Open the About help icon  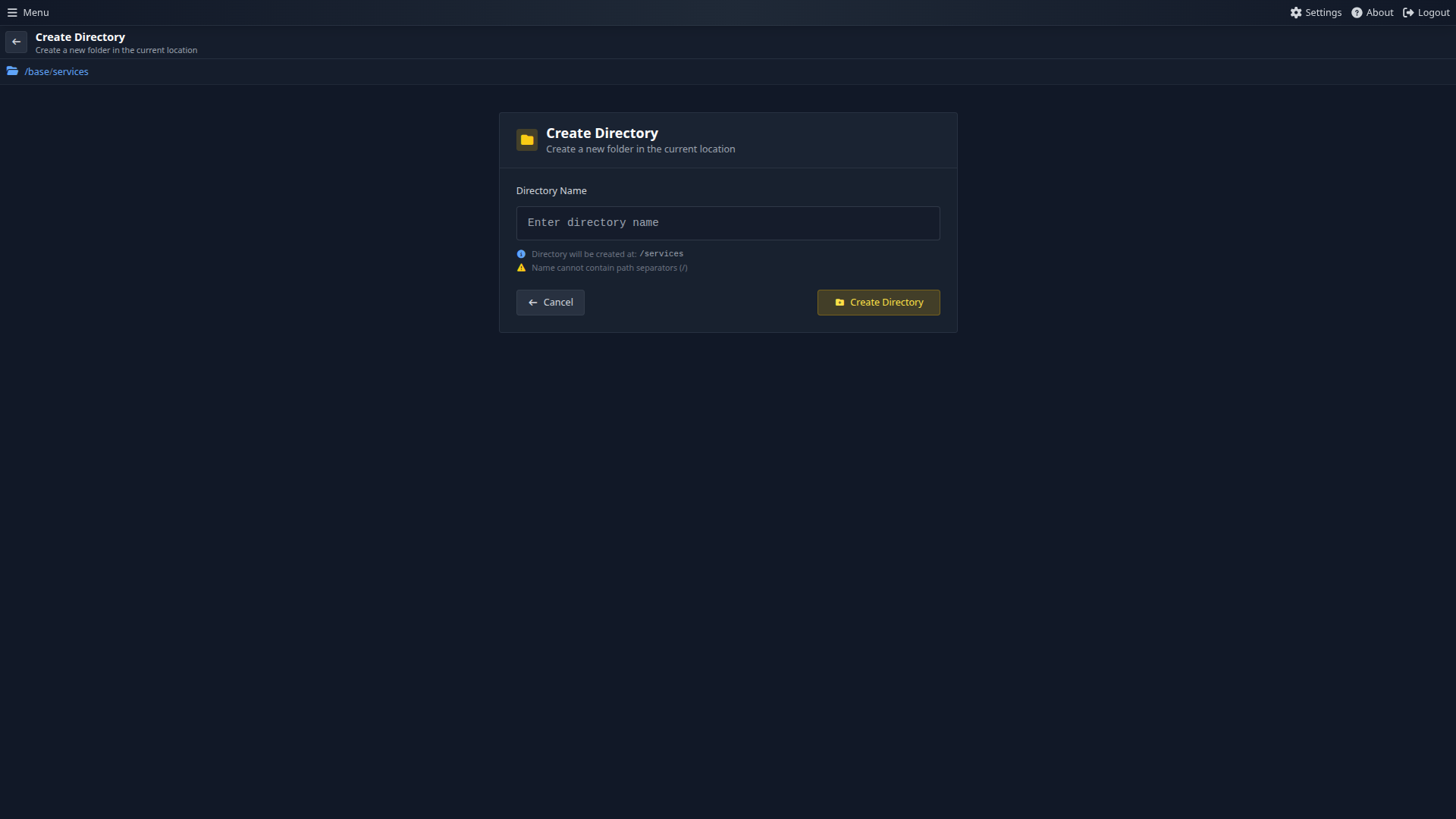(1357, 12)
